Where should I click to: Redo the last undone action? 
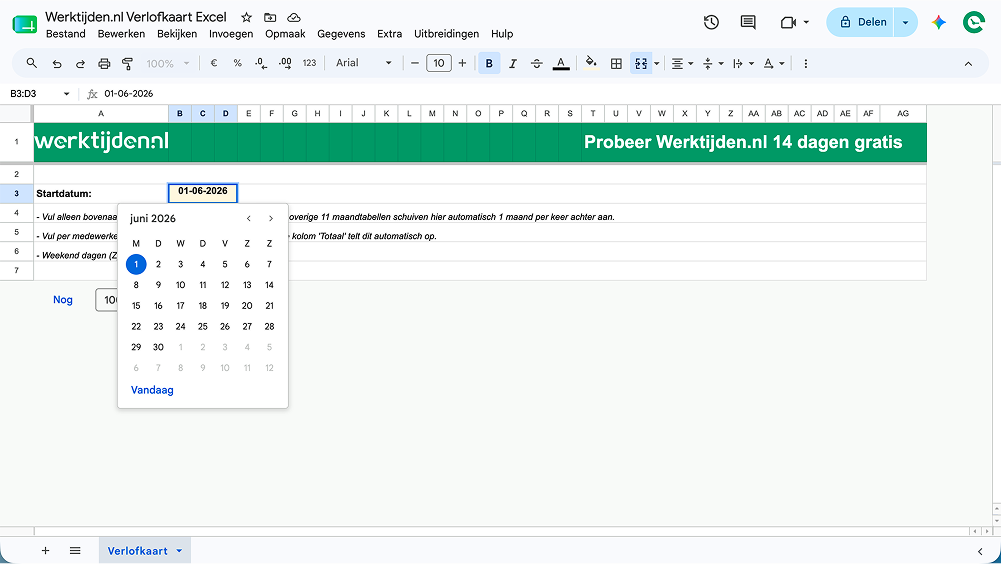point(80,63)
